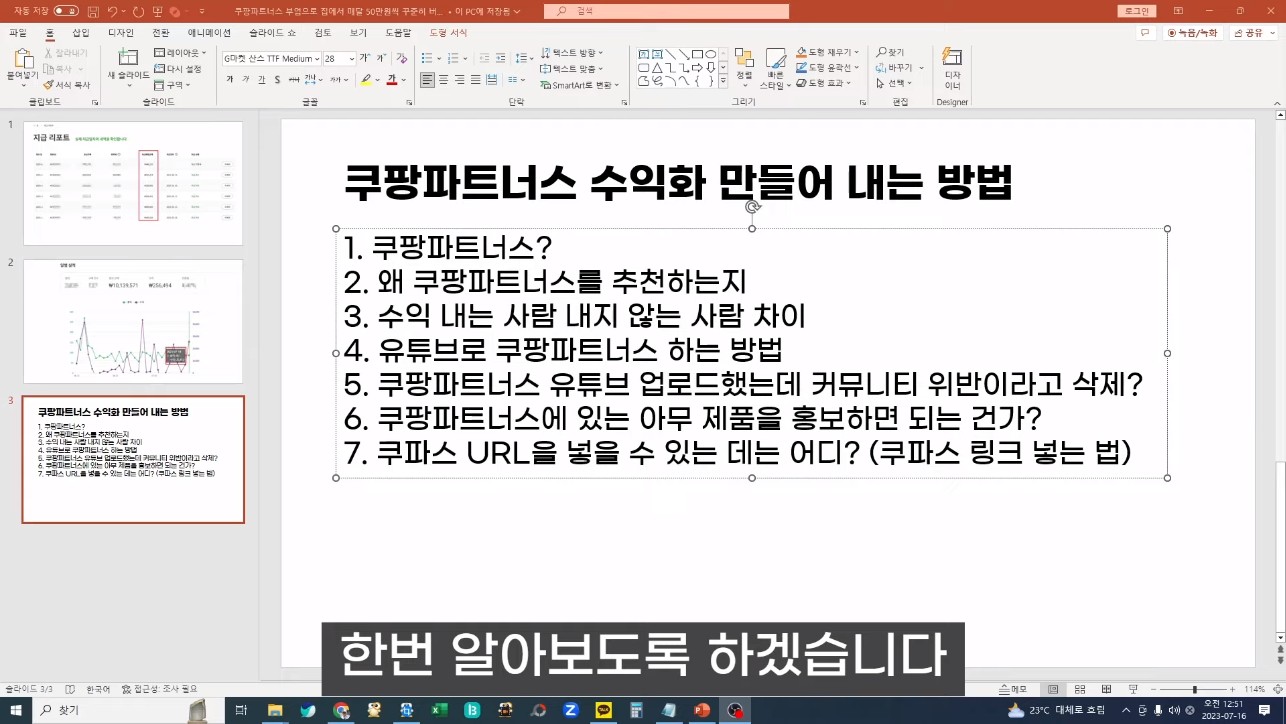Open the font name combo box
Screen dimensions: 1286x724
click(x=271, y=59)
